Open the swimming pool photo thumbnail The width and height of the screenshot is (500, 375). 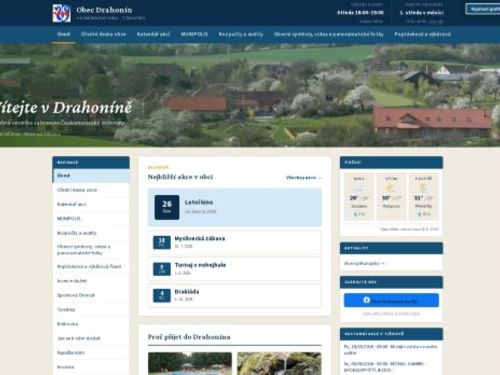coord(190,363)
